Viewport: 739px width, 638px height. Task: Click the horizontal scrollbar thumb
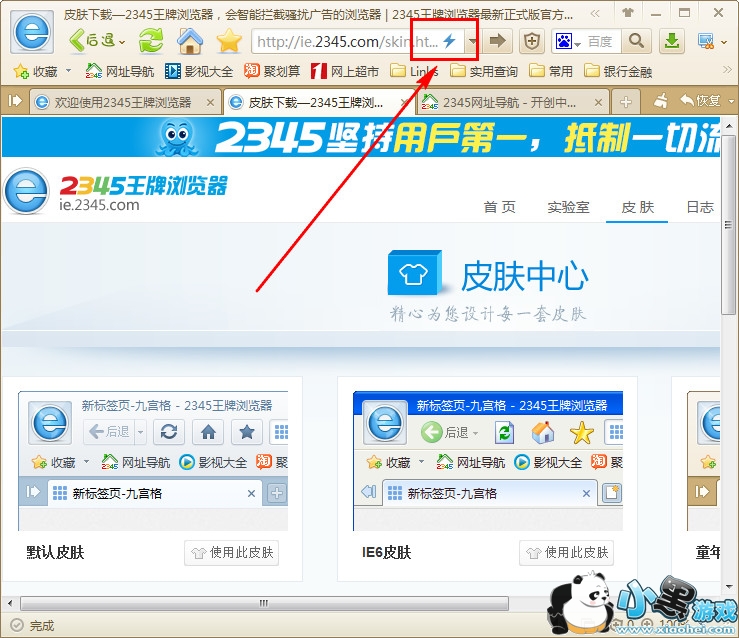pyautogui.click(x=264, y=603)
